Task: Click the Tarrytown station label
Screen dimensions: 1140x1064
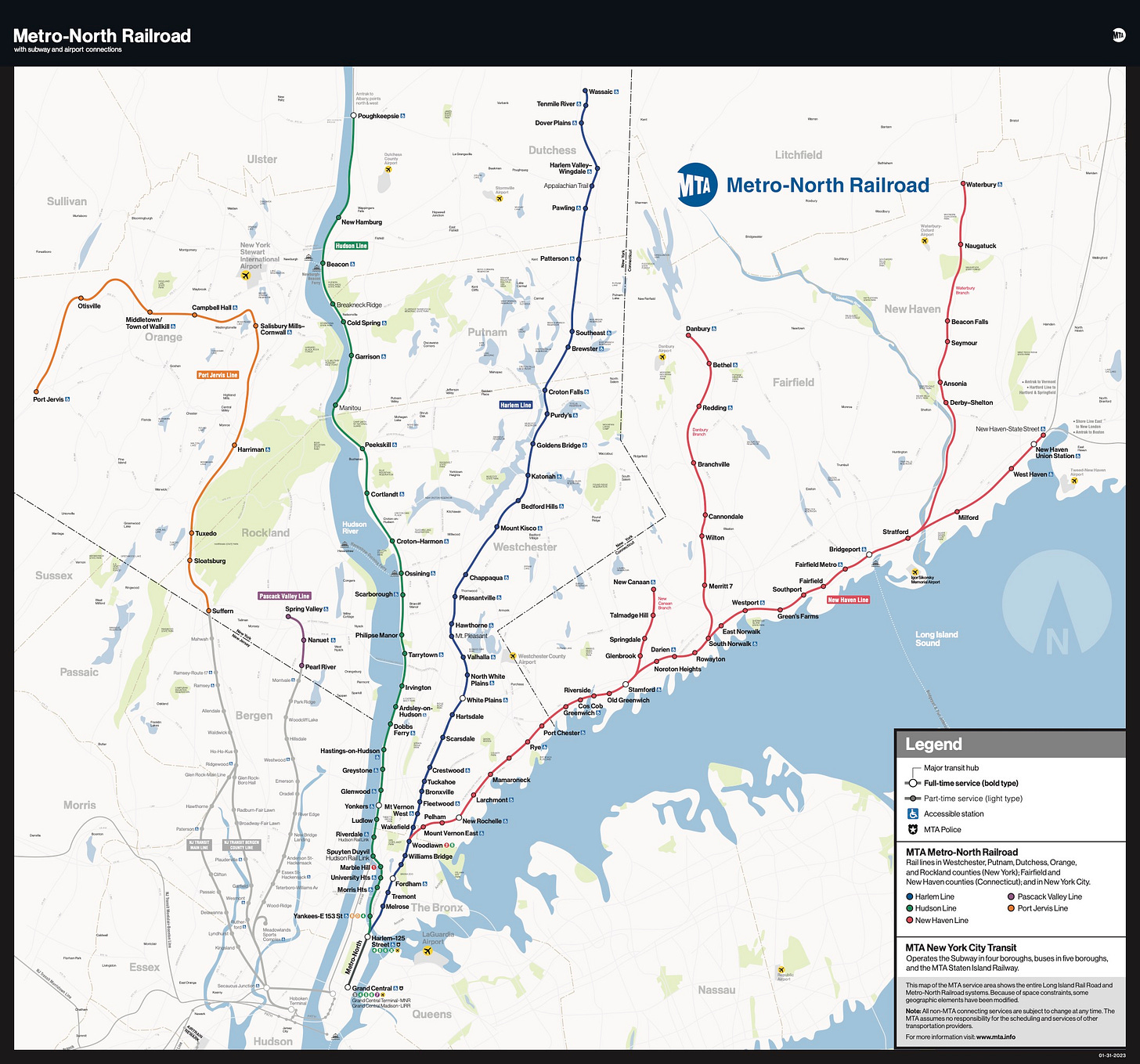Action: [423, 655]
